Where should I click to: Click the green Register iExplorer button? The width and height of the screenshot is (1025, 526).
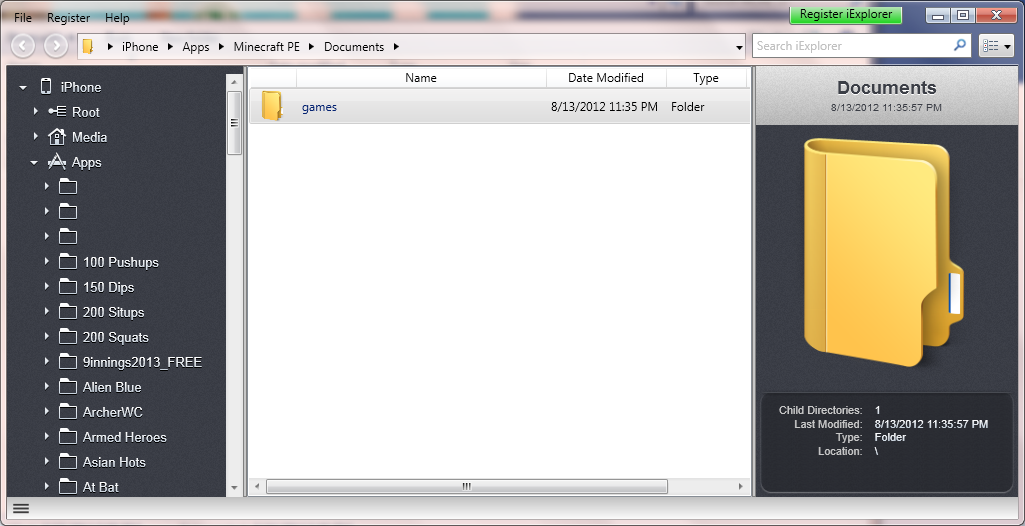(x=845, y=14)
